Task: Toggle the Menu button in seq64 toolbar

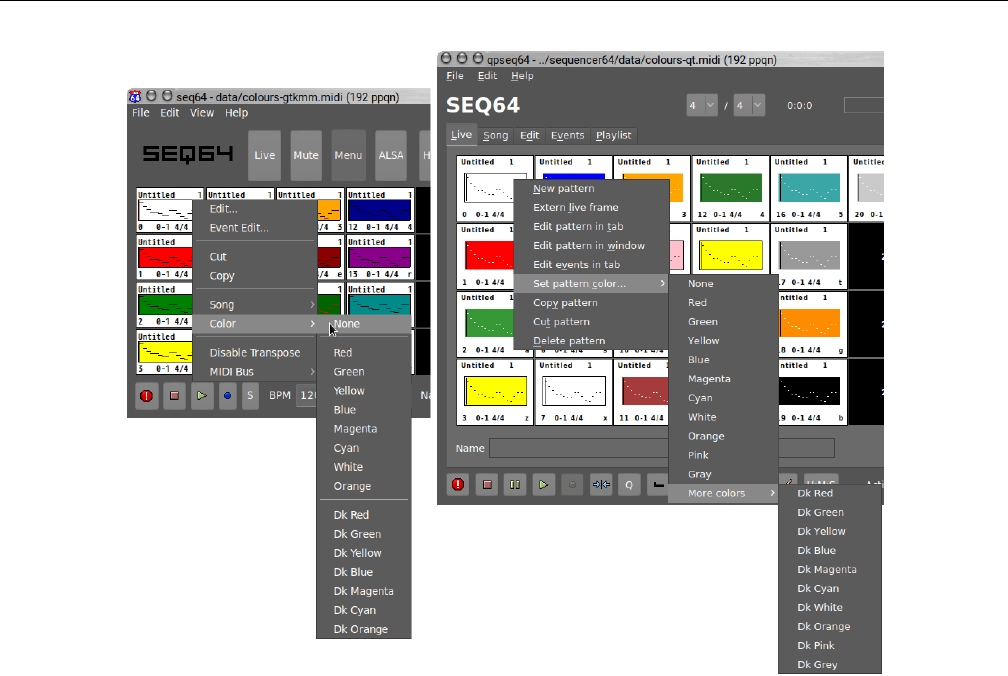Action: [348, 155]
